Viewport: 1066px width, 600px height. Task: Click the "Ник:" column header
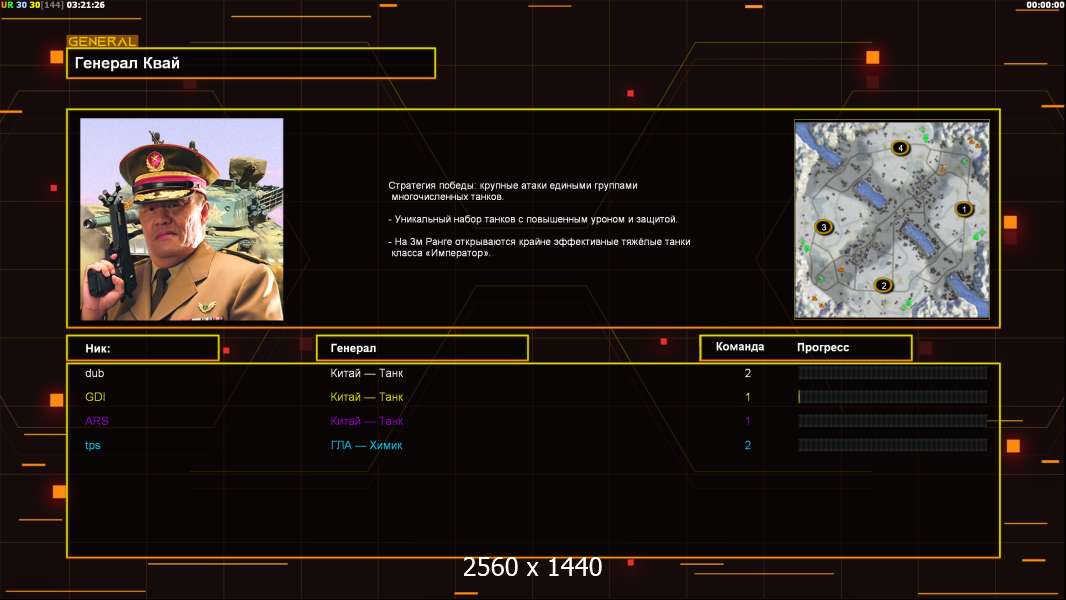[x=142, y=348]
